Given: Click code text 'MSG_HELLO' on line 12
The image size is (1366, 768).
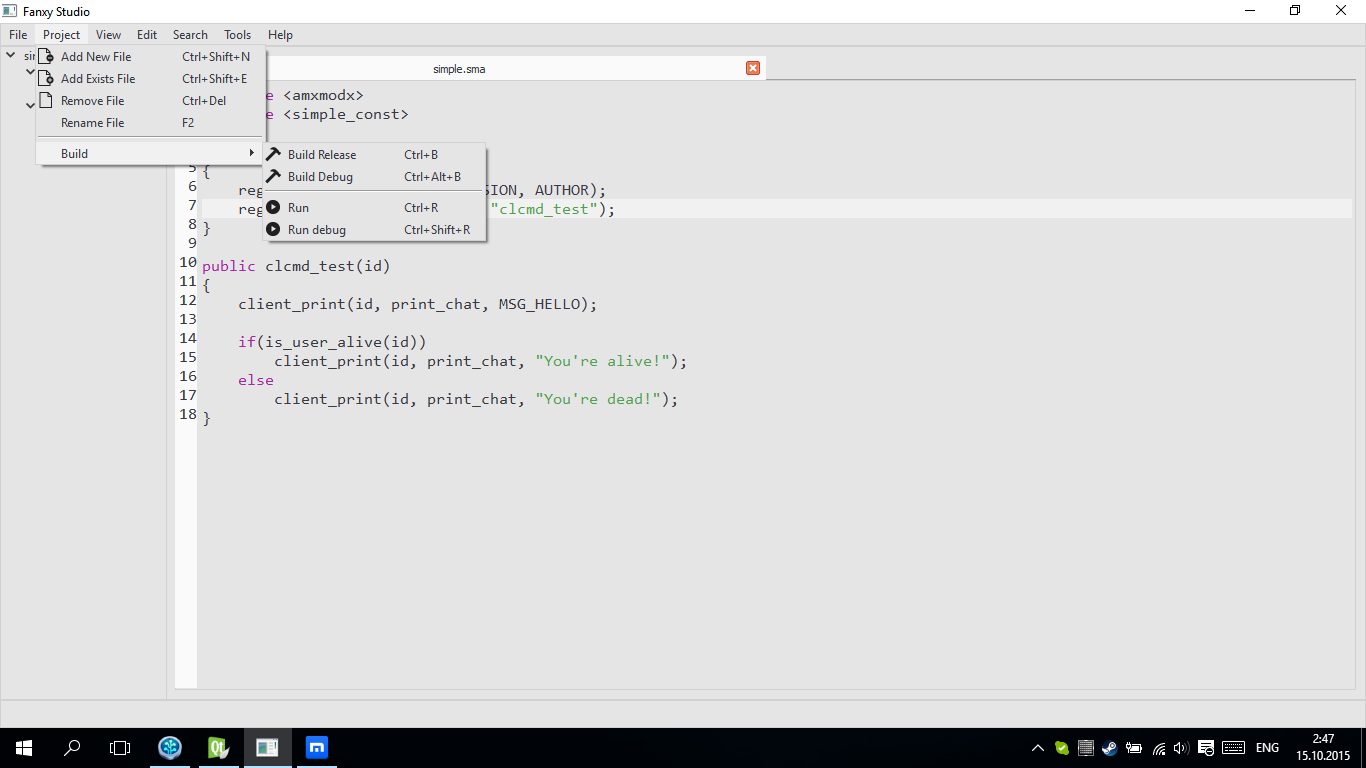Looking at the screenshot, I should [538, 304].
